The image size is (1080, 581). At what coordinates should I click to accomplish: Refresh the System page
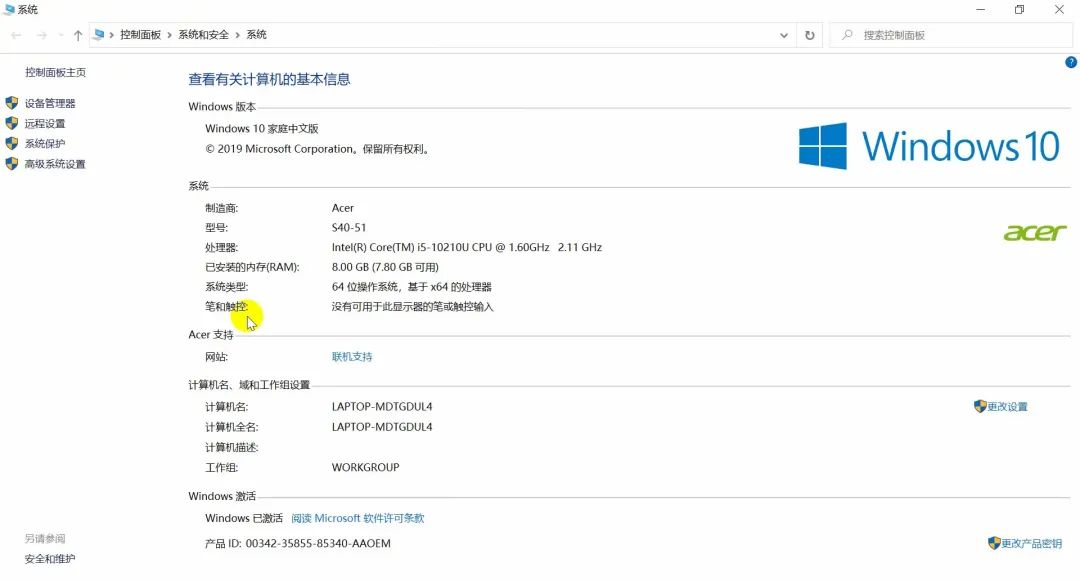(x=809, y=35)
